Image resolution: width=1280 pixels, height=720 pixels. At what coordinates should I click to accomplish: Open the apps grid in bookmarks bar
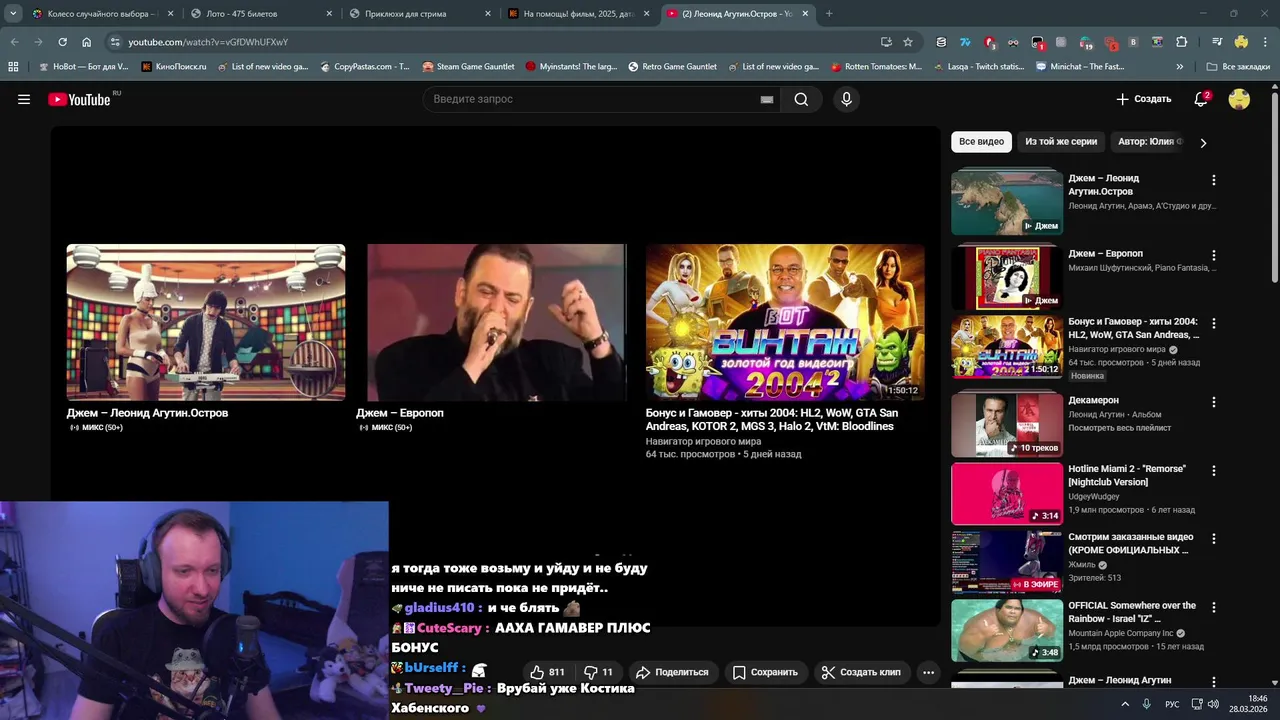13,67
